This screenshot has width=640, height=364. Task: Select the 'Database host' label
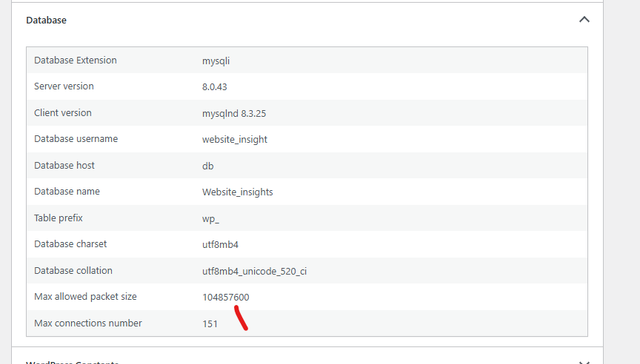click(x=64, y=165)
